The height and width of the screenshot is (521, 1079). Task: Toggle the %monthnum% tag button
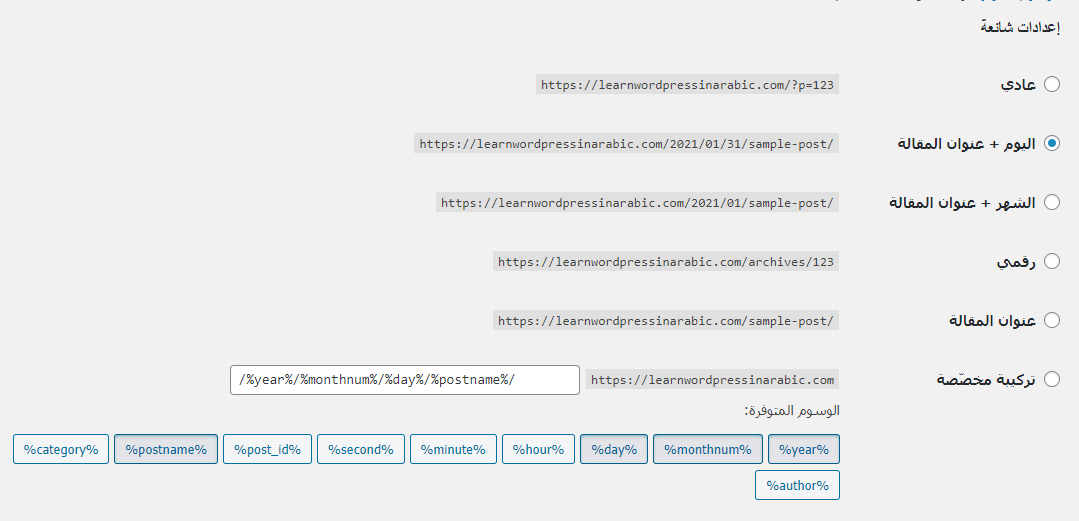coord(707,449)
